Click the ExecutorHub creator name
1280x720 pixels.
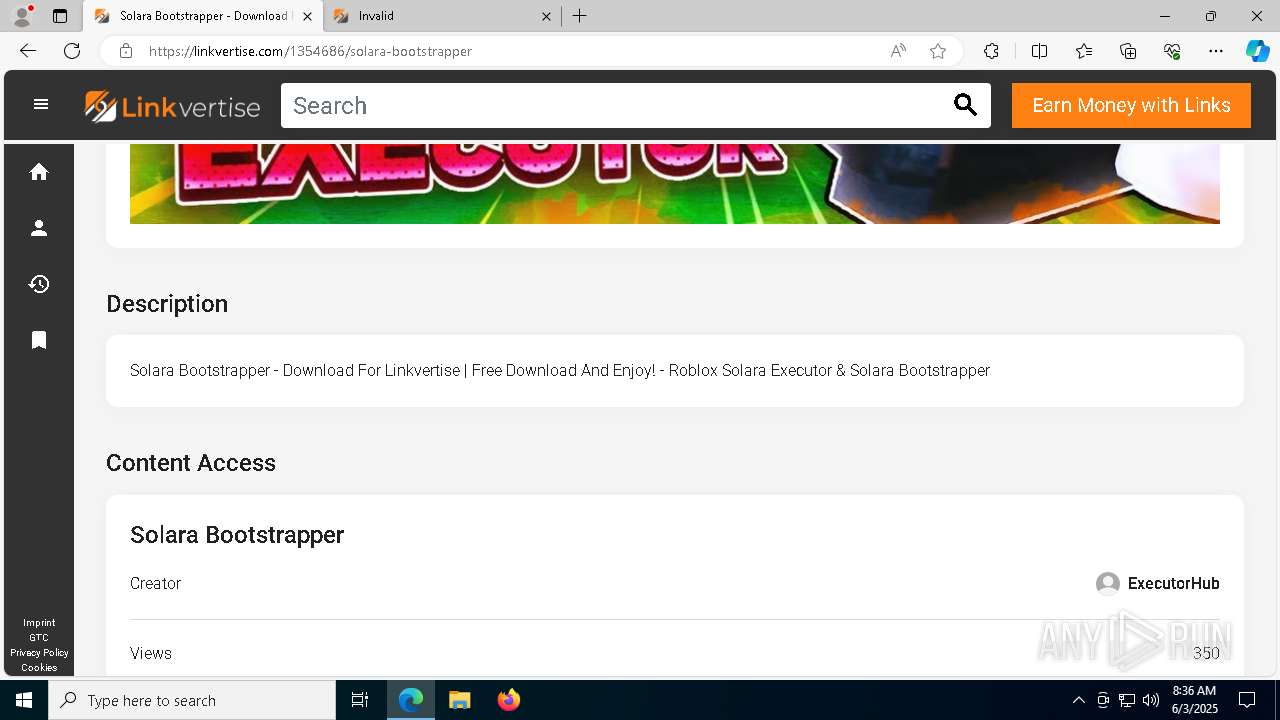click(x=1173, y=584)
